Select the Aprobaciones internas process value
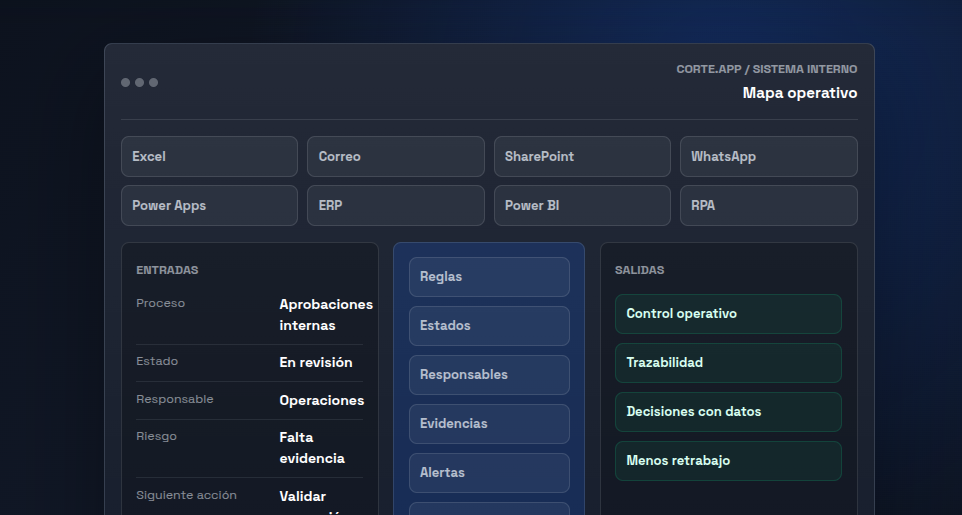962x515 pixels. 326,315
